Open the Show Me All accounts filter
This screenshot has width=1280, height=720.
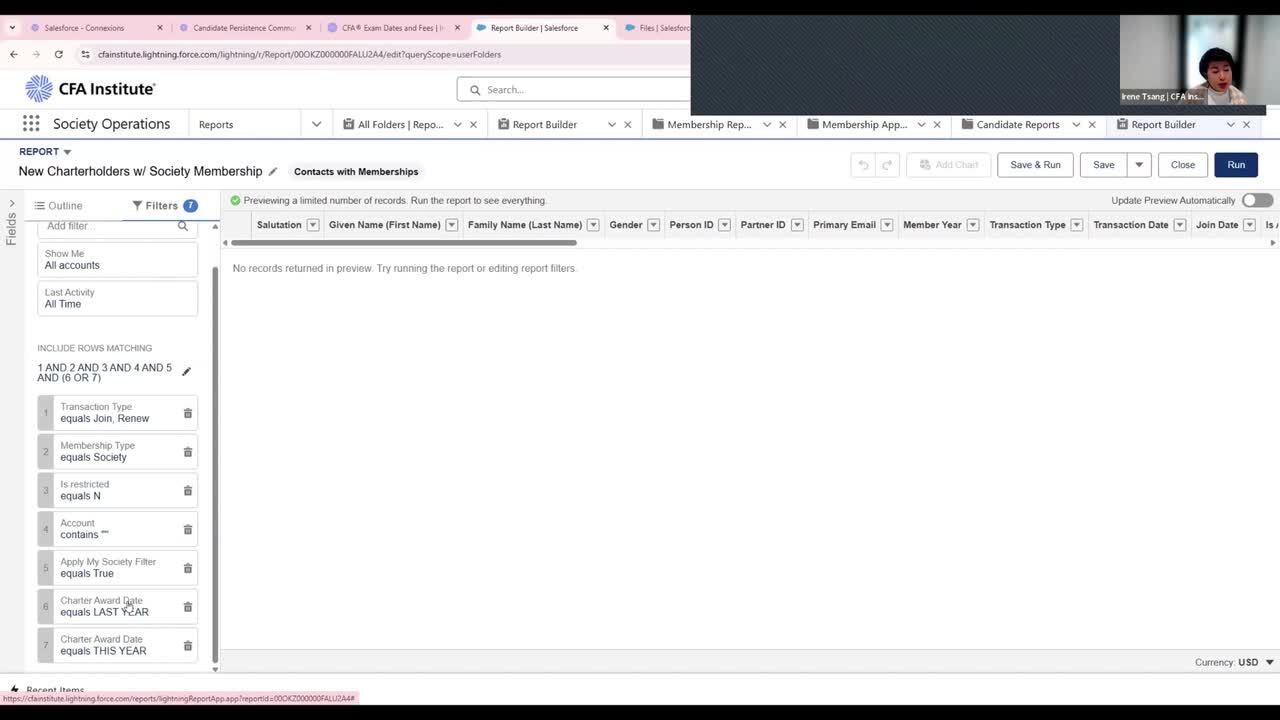click(x=117, y=260)
